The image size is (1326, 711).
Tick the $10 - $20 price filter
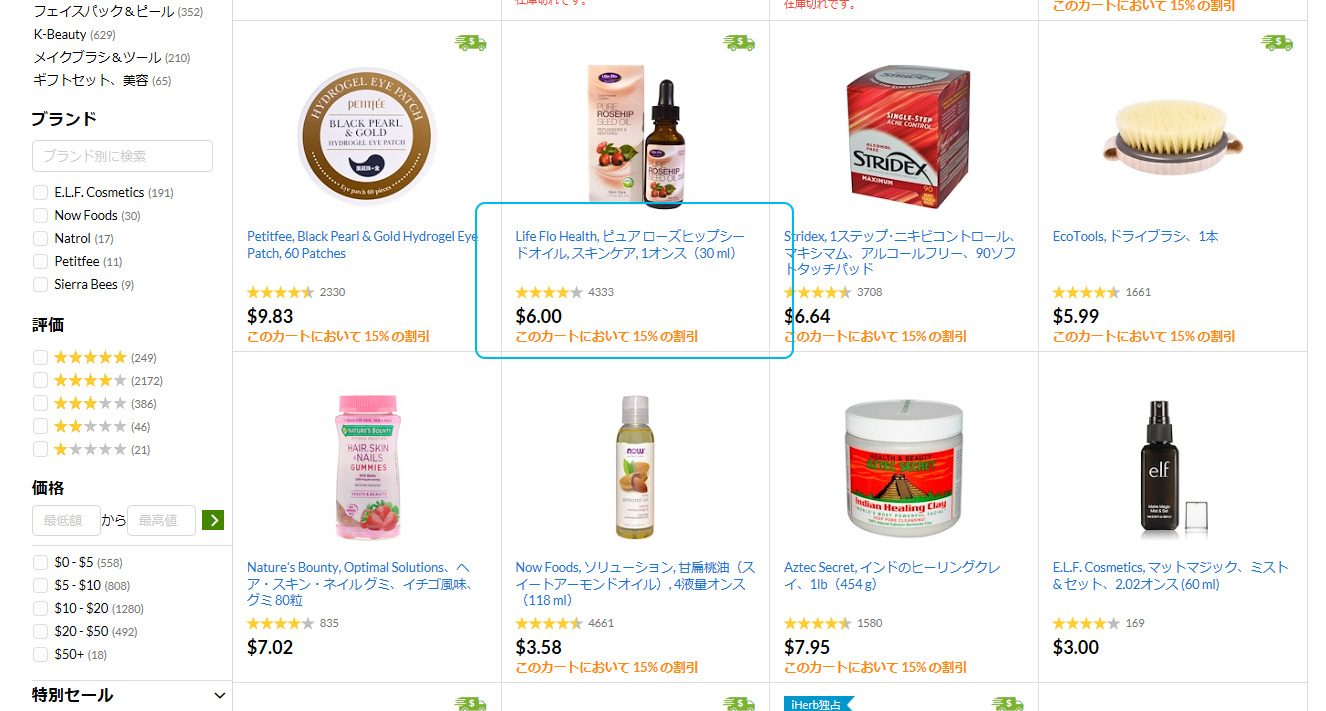click(40, 608)
